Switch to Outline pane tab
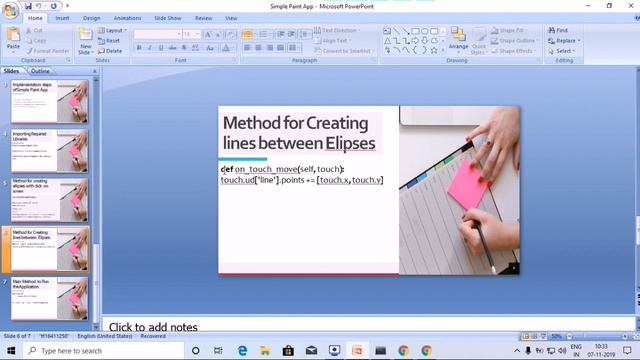The width and height of the screenshot is (640, 360). pyautogui.click(x=40, y=71)
